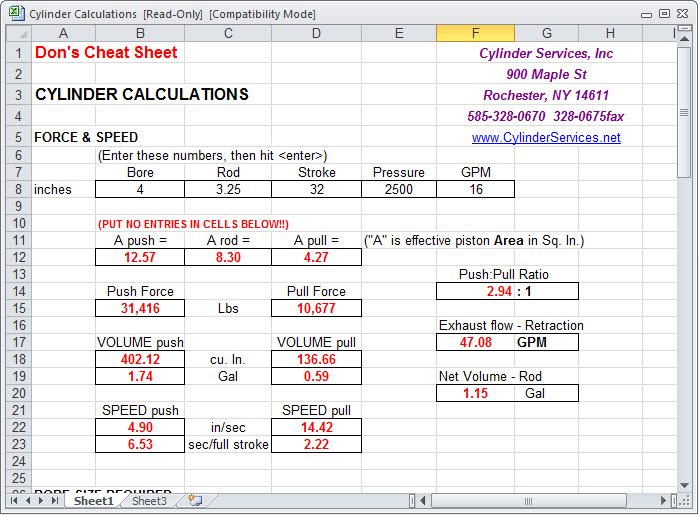Open www.CylinderServices.net hyperlink

click(546, 137)
